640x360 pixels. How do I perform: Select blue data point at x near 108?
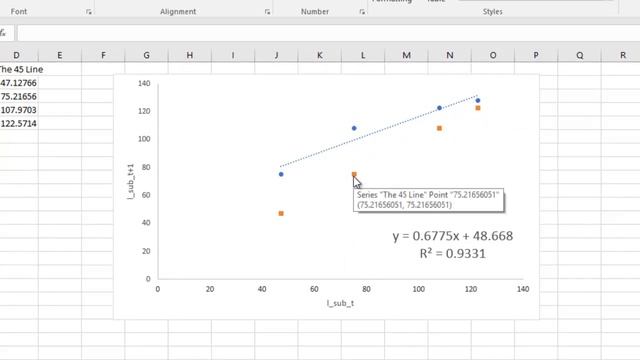click(x=440, y=108)
